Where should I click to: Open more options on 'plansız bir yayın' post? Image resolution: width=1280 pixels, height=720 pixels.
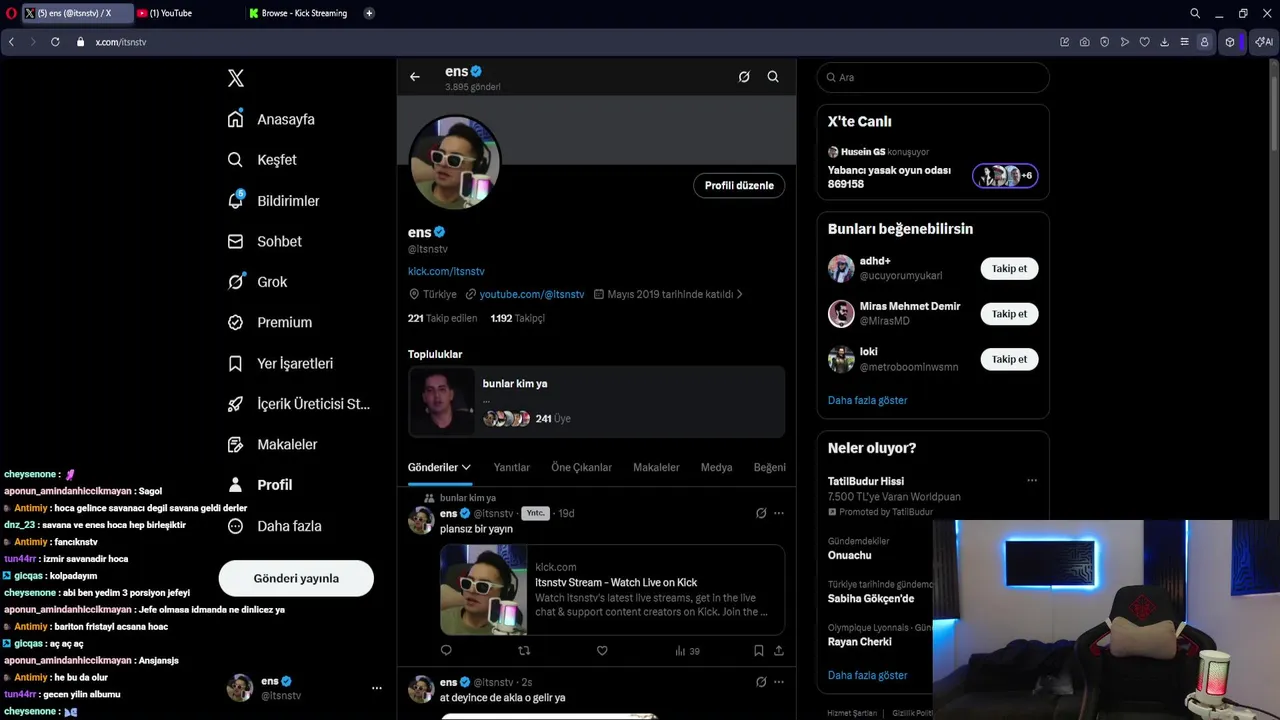click(x=779, y=513)
